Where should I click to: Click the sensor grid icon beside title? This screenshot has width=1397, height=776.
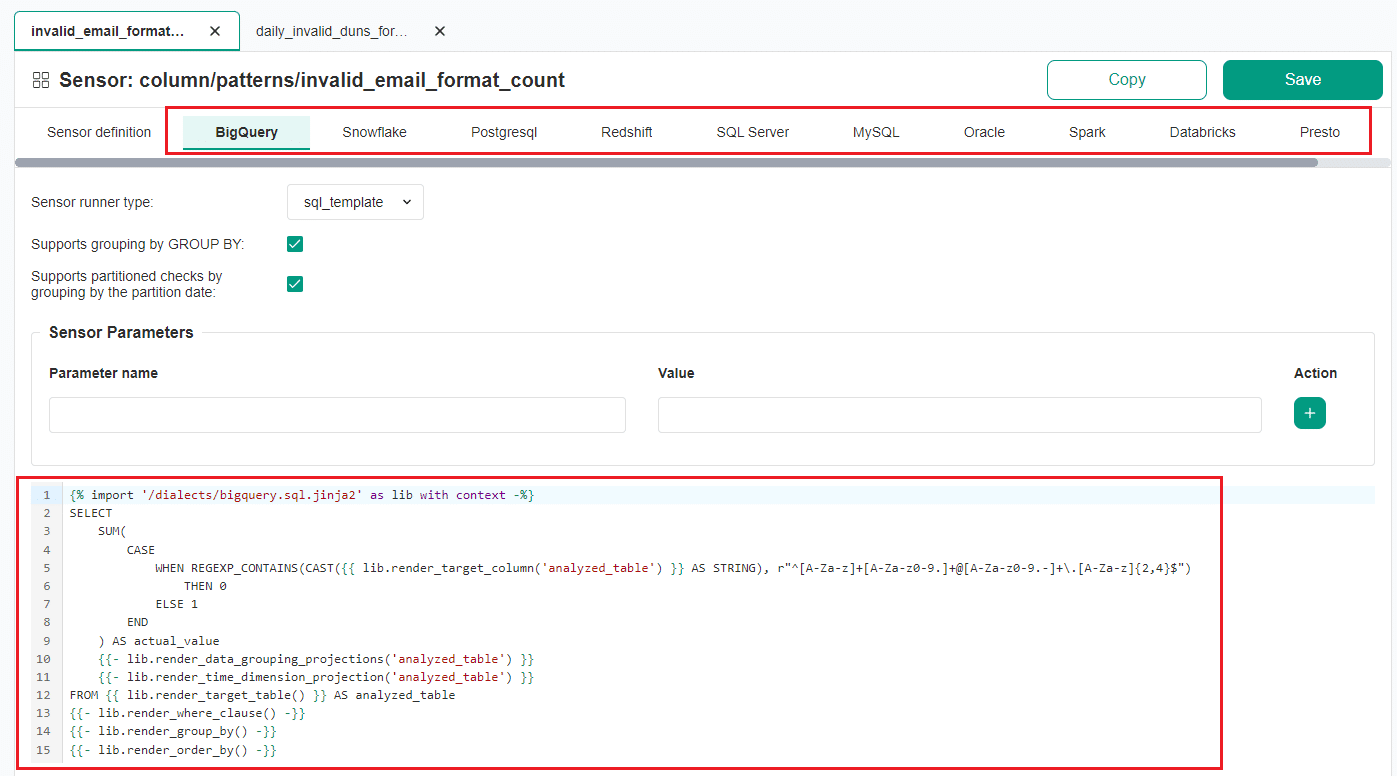(41, 80)
